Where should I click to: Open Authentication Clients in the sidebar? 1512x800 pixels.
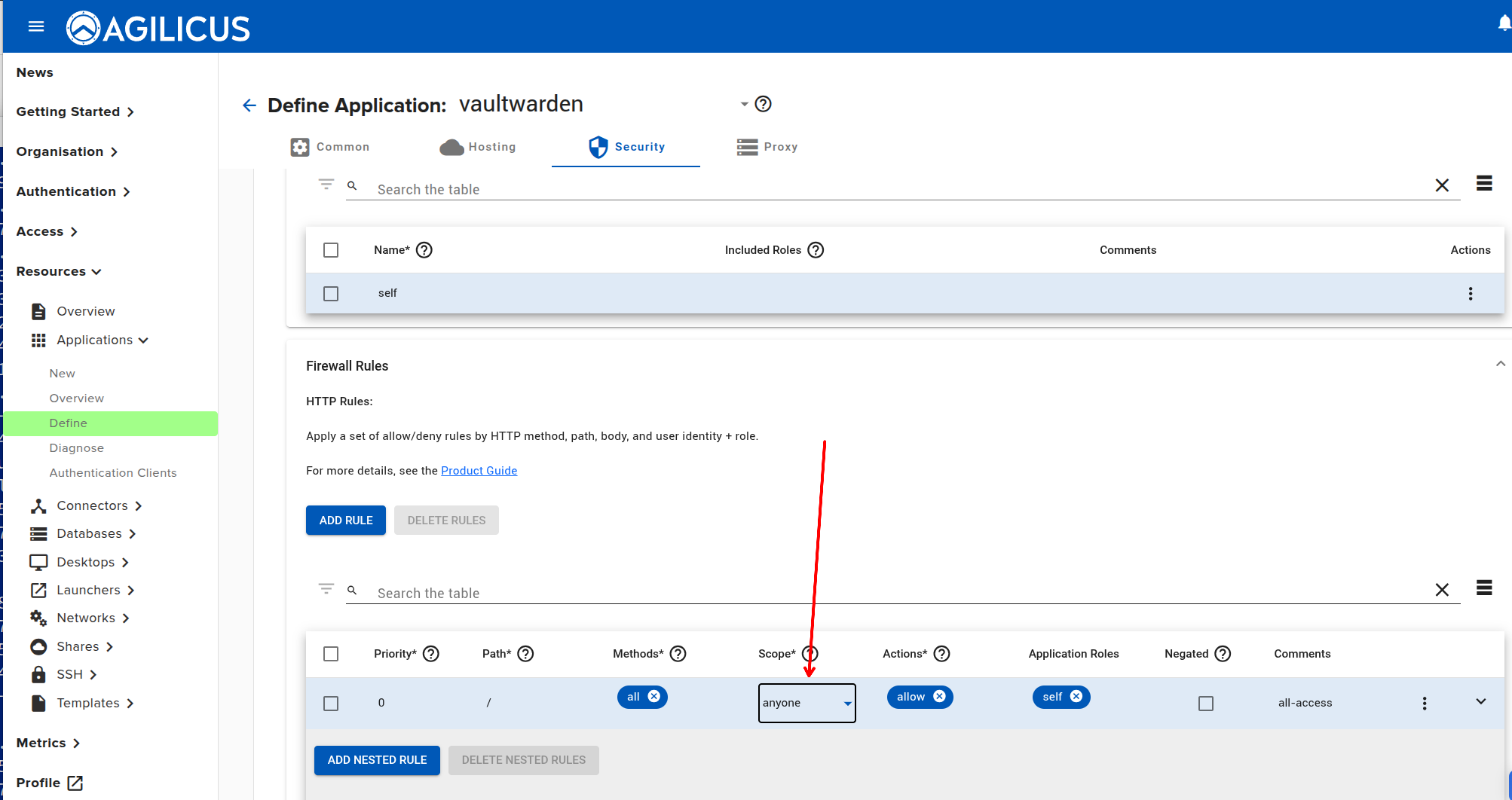113,473
